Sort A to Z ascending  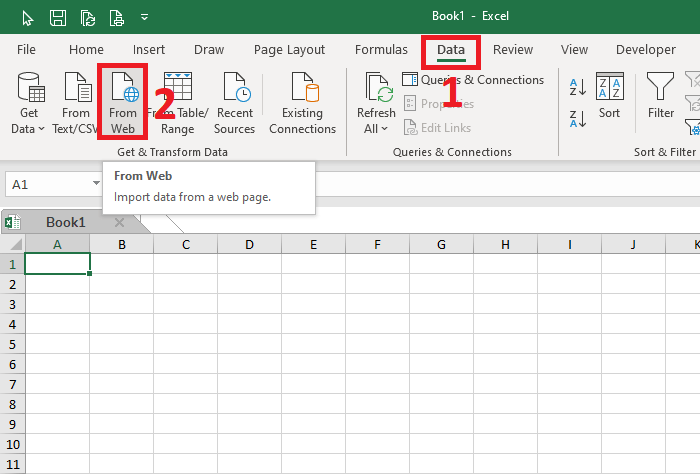(x=578, y=87)
